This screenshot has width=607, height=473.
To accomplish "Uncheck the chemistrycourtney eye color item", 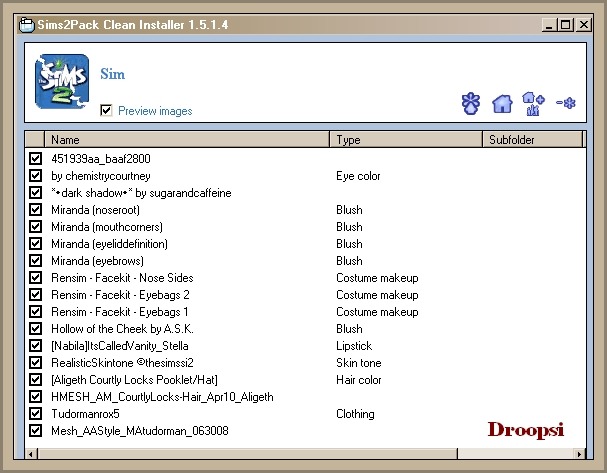I will pyautogui.click(x=36, y=175).
